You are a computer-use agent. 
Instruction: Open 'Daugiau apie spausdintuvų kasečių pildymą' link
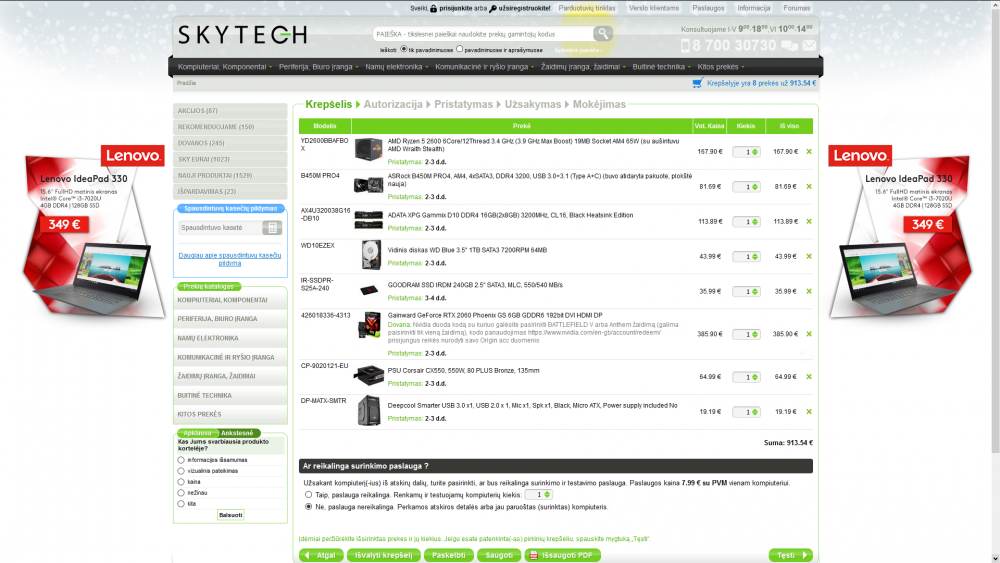(230, 259)
